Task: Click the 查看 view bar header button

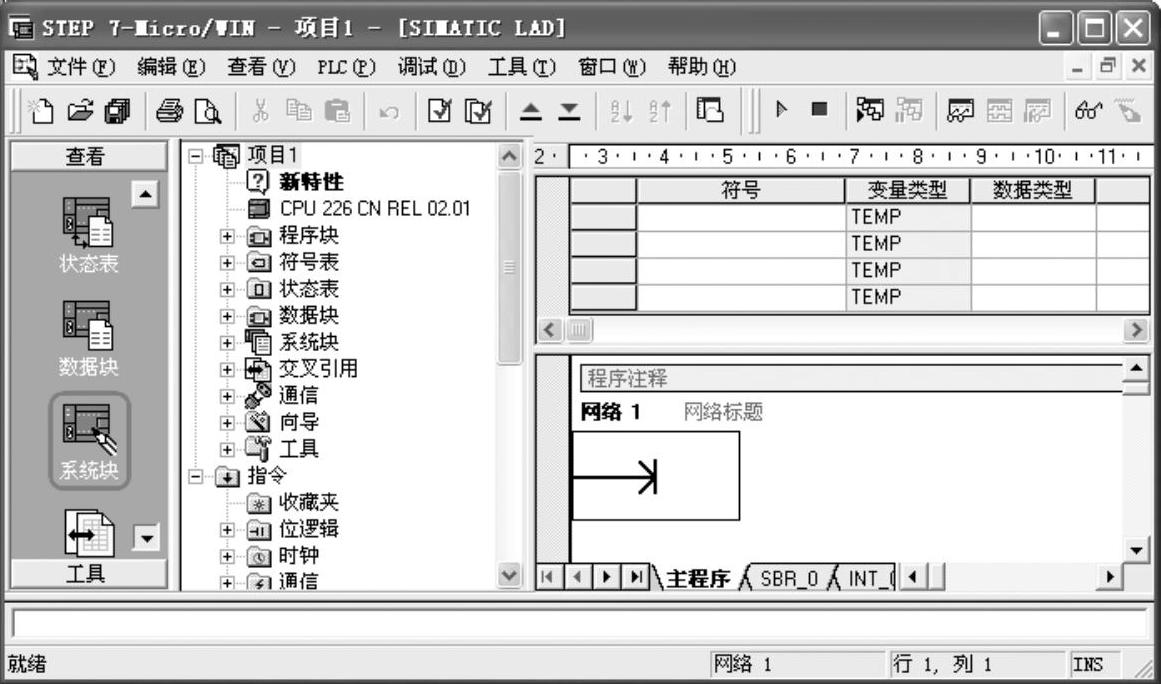Action: coord(88,156)
